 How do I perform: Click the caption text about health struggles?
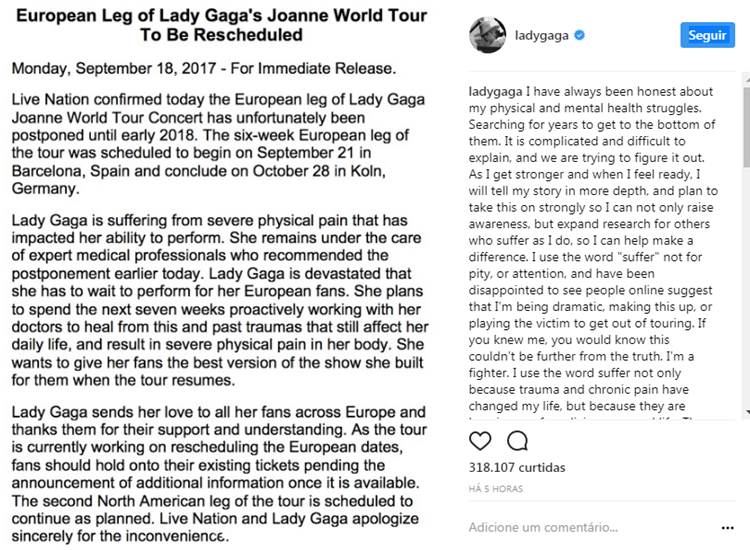coord(590,250)
